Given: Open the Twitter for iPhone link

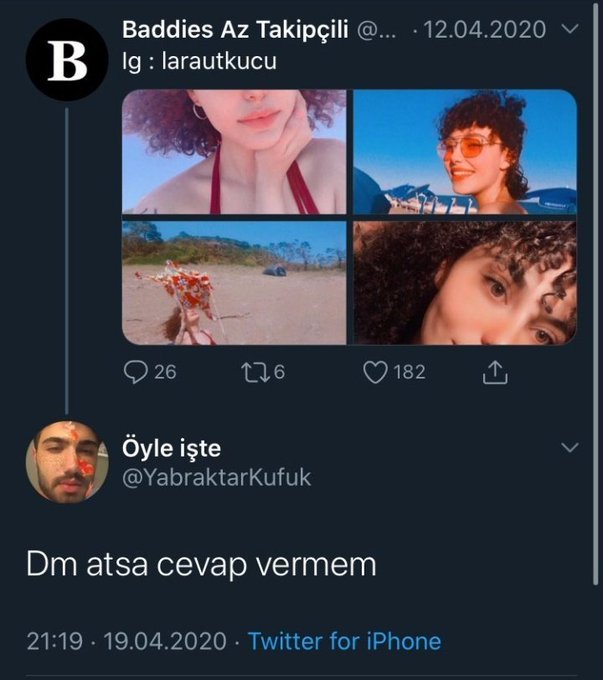Looking at the screenshot, I should point(344,641).
